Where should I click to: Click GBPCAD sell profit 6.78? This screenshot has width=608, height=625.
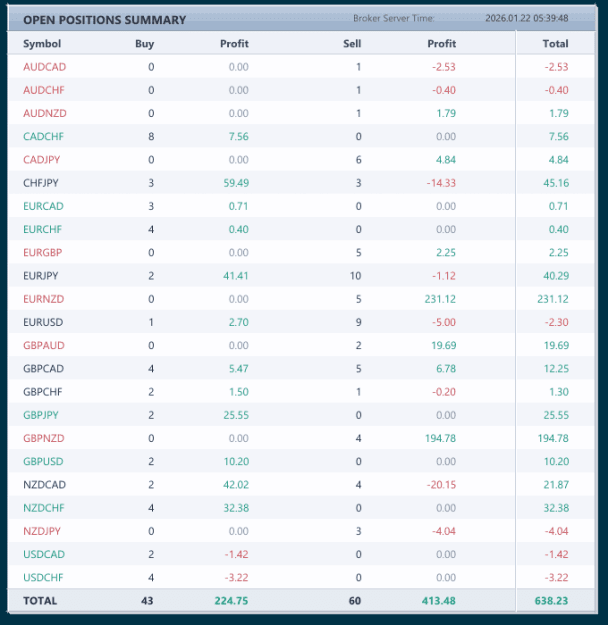446,368
